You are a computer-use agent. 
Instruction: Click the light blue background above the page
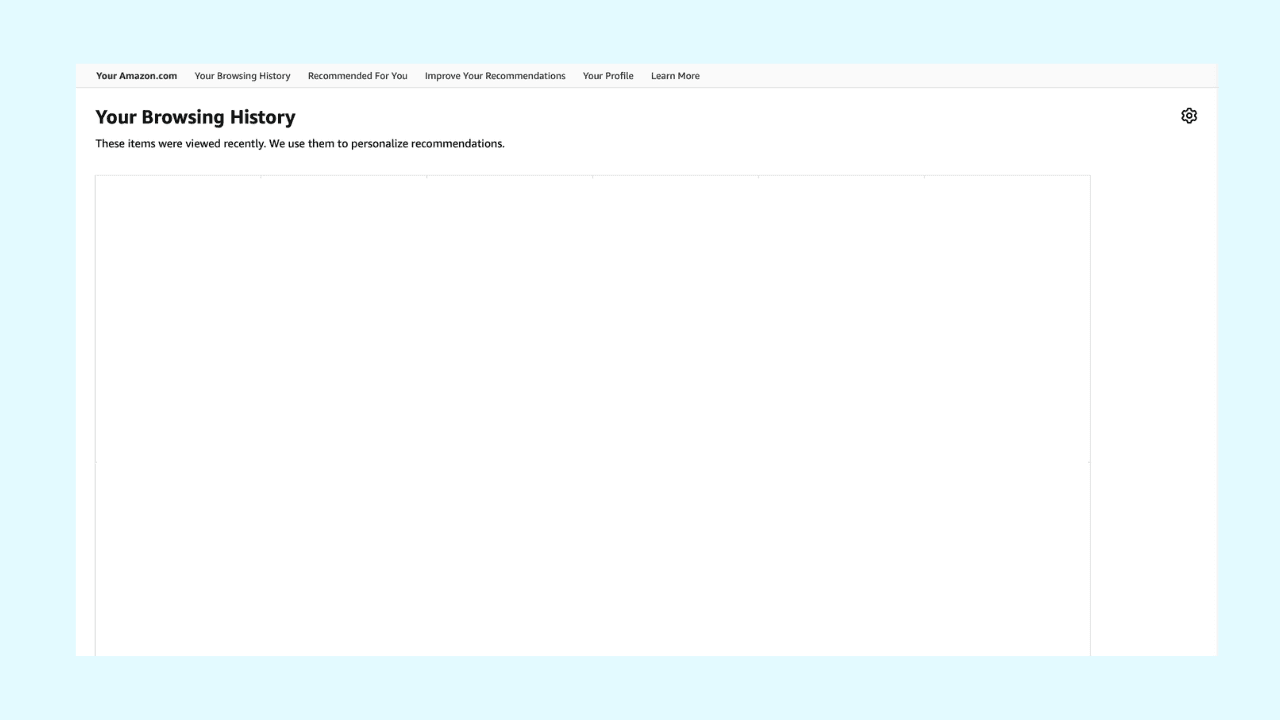point(640,30)
